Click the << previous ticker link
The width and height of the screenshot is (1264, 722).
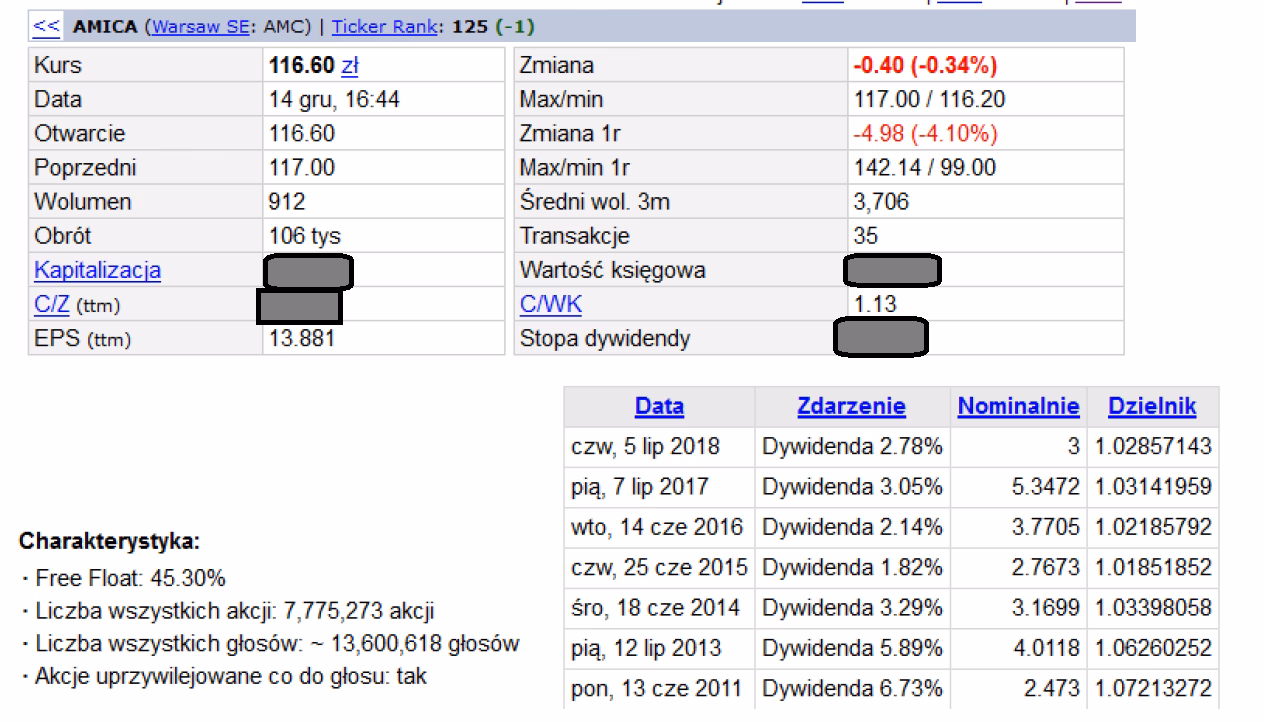coord(47,27)
